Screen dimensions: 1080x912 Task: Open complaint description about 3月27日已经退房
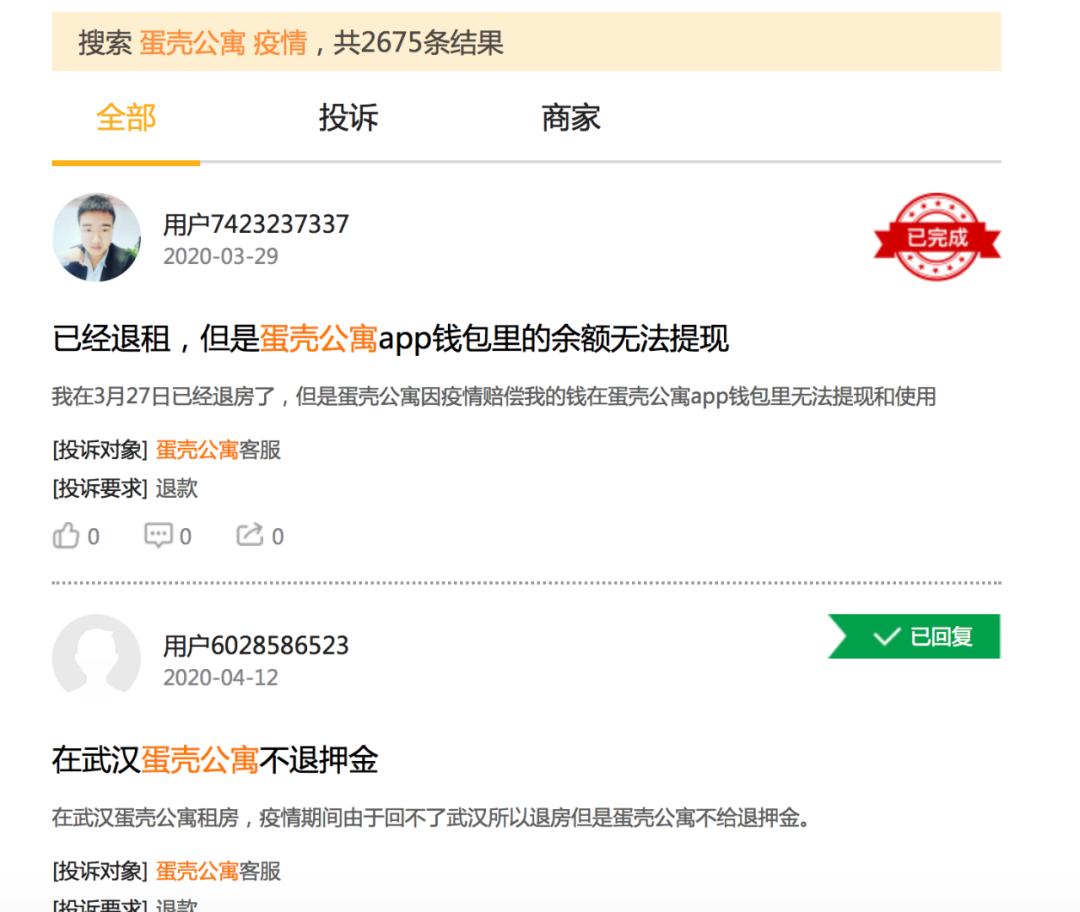494,397
